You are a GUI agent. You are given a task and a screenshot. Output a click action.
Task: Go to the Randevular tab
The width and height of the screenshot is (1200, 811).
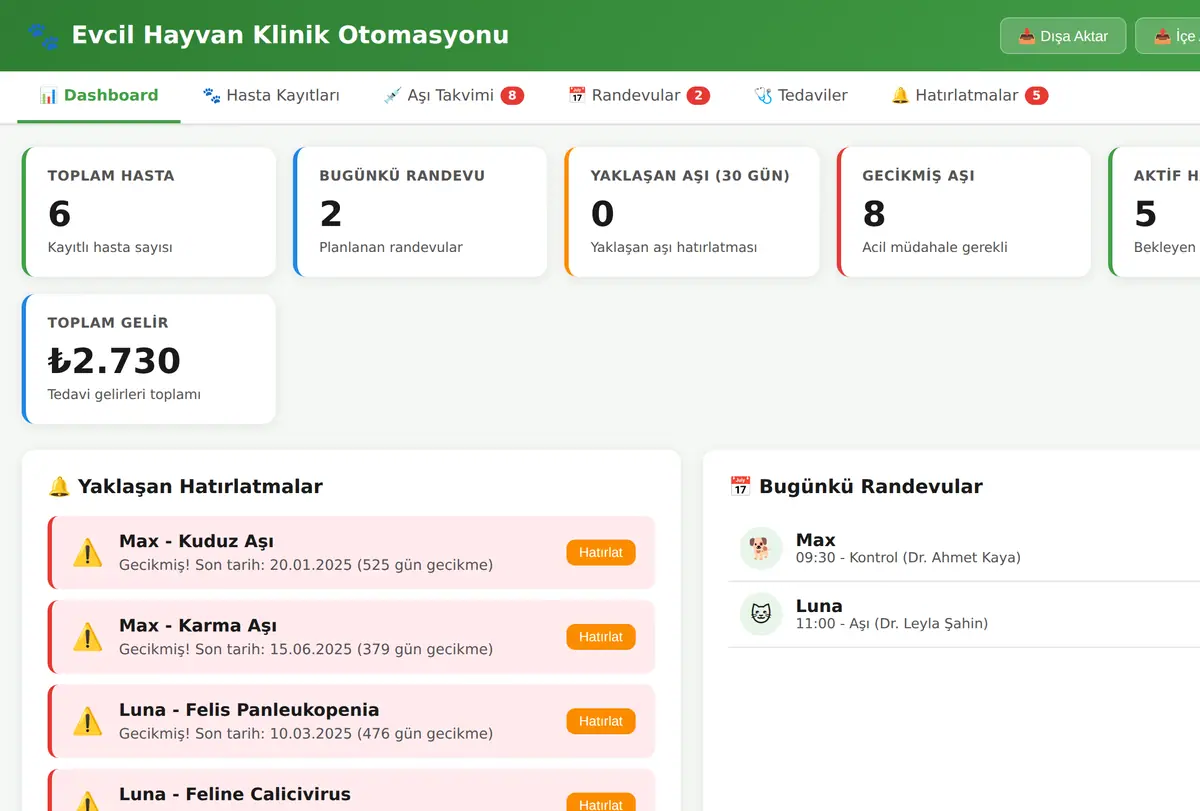[639, 96]
